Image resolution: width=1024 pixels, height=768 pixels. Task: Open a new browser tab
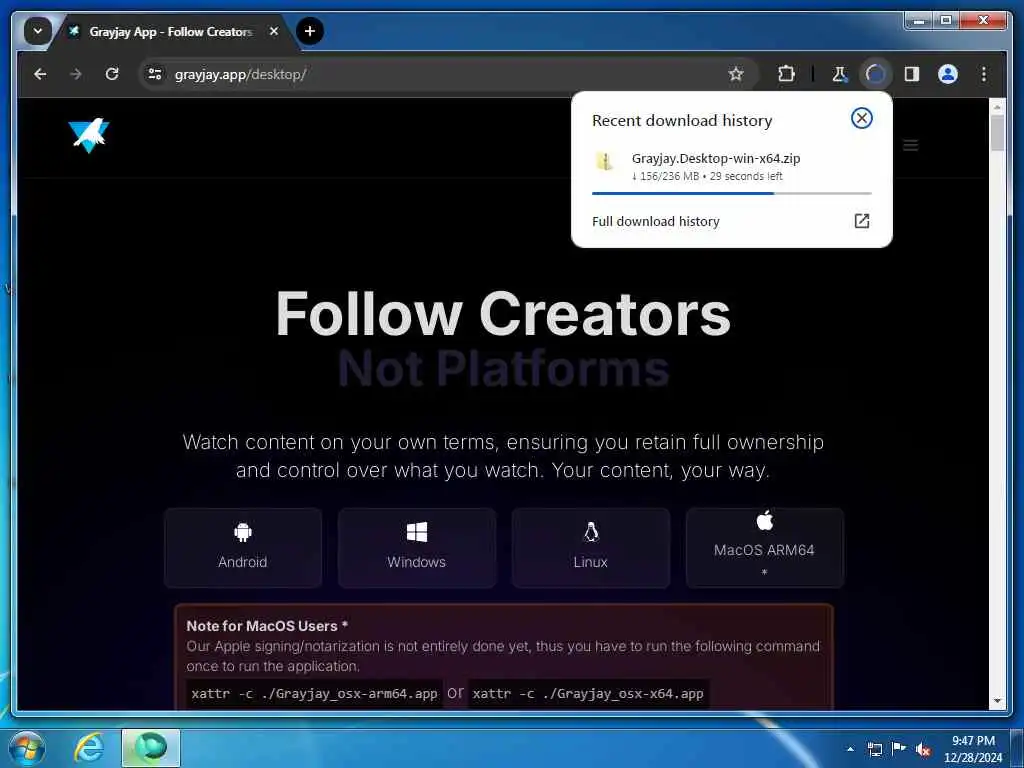point(310,31)
